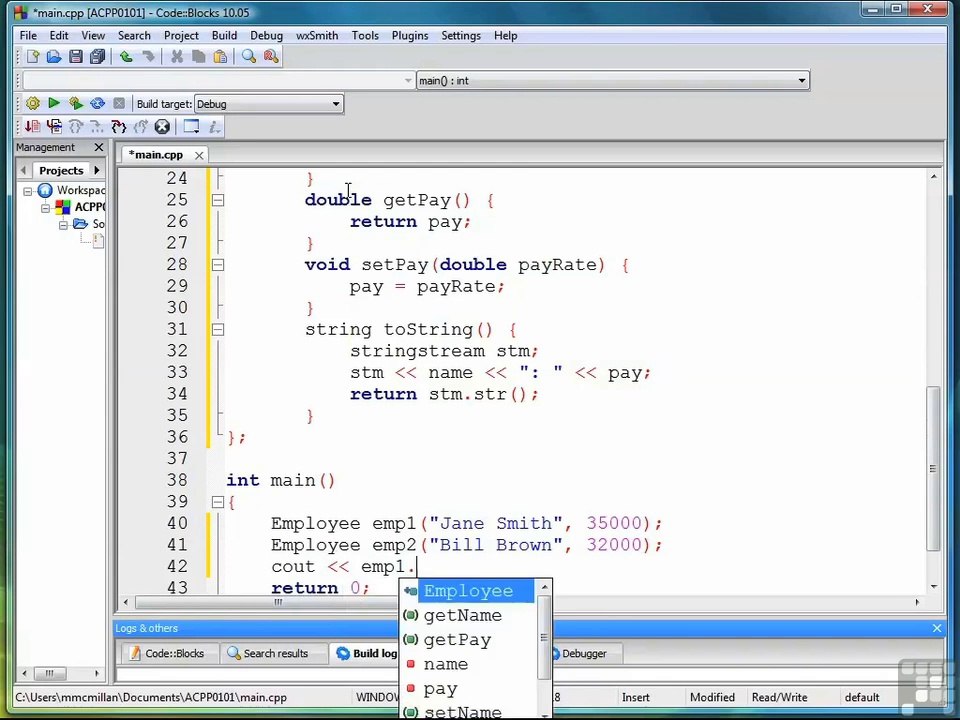Select the Projects management tab
960x720 pixels.
(61, 170)
